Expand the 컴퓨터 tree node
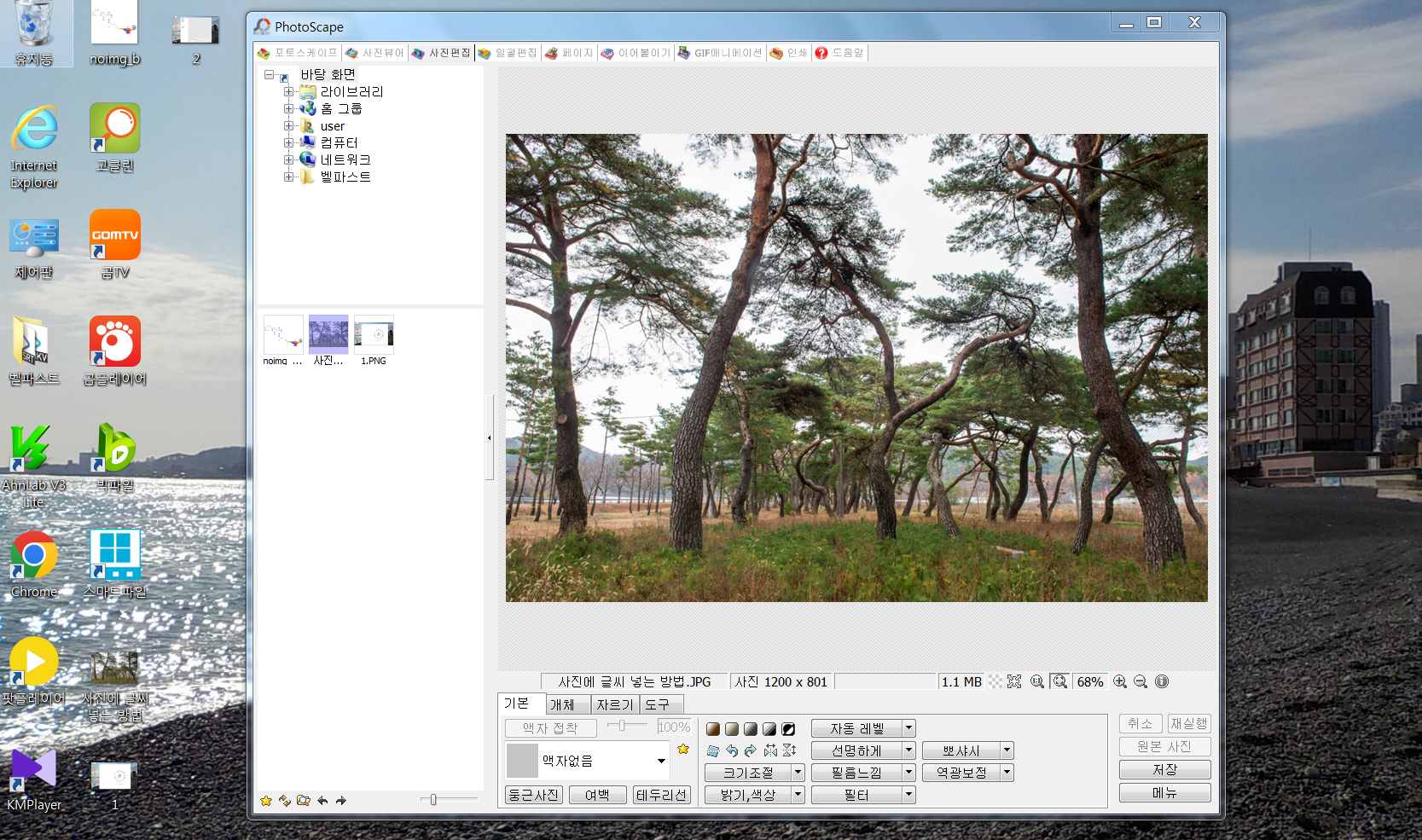This screenshot has width=1422, height=840. coord(288,142)
